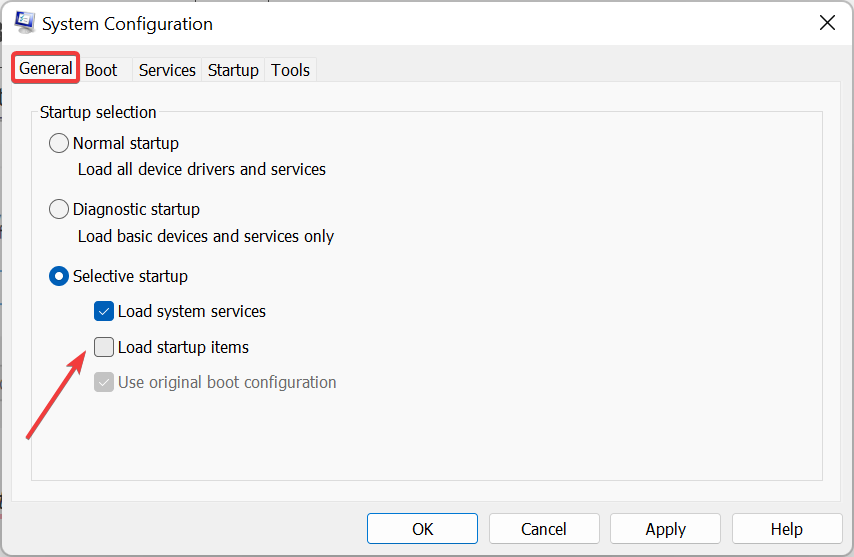854x557 pixels.
Task: Click the System Configuration title bar icon
Action: click(25, 23)
